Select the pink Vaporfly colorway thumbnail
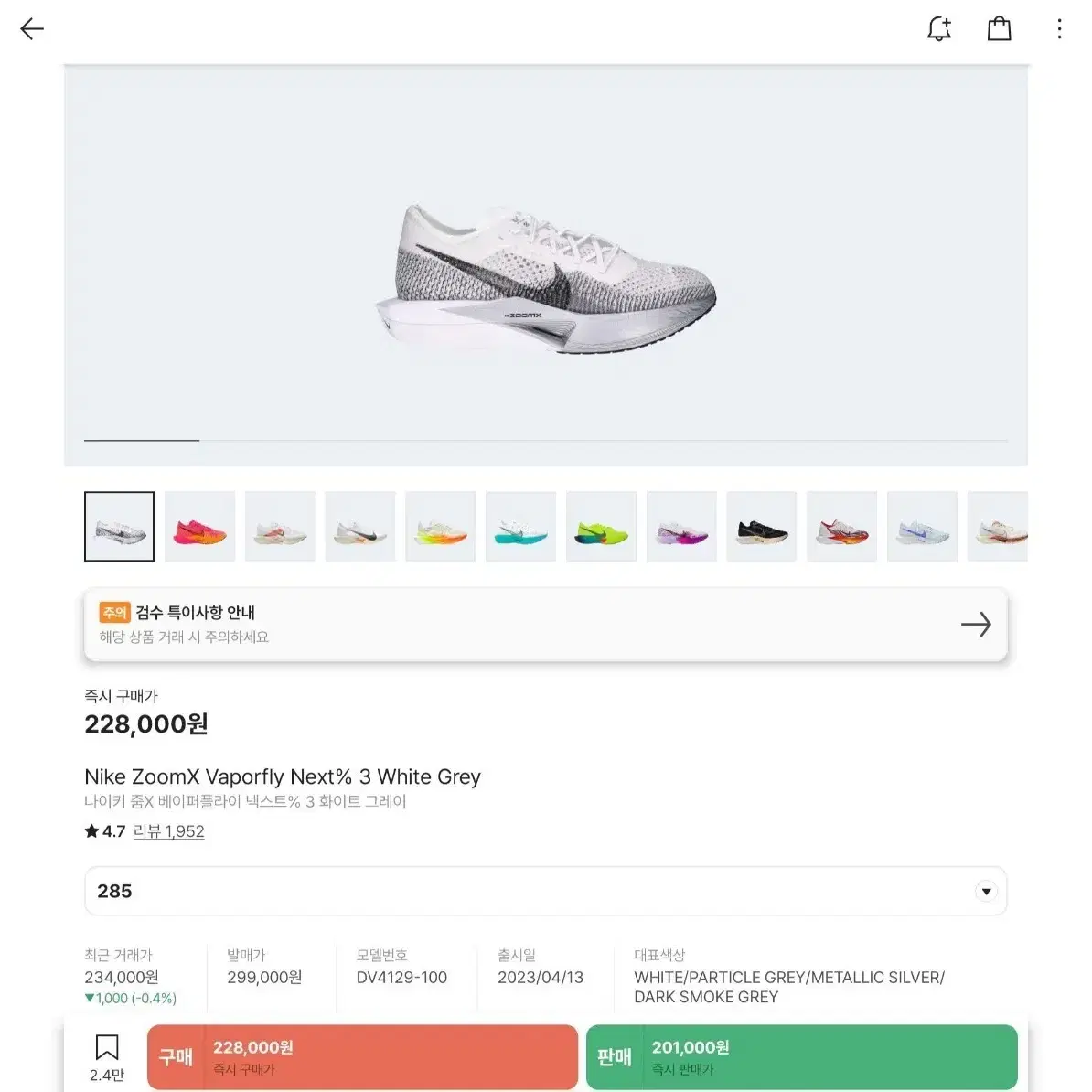The height and width of the screenshot is (1092, 1092). (x=199, y=526)
